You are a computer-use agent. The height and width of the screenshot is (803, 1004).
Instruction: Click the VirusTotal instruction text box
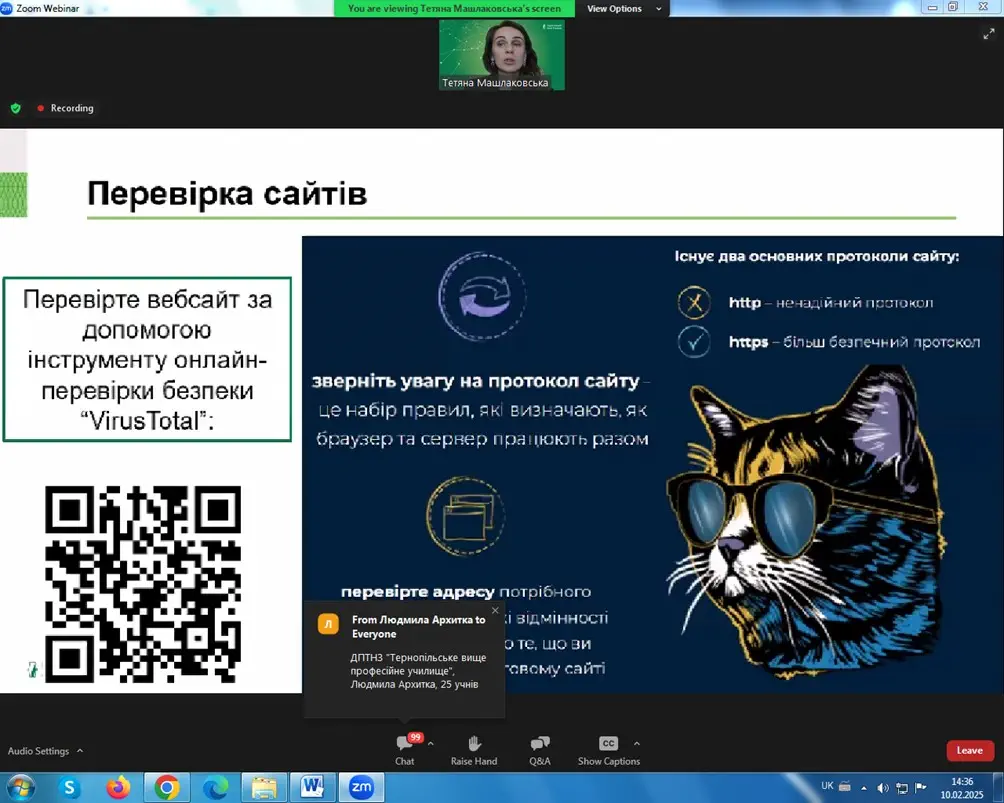tap(147, 359)
